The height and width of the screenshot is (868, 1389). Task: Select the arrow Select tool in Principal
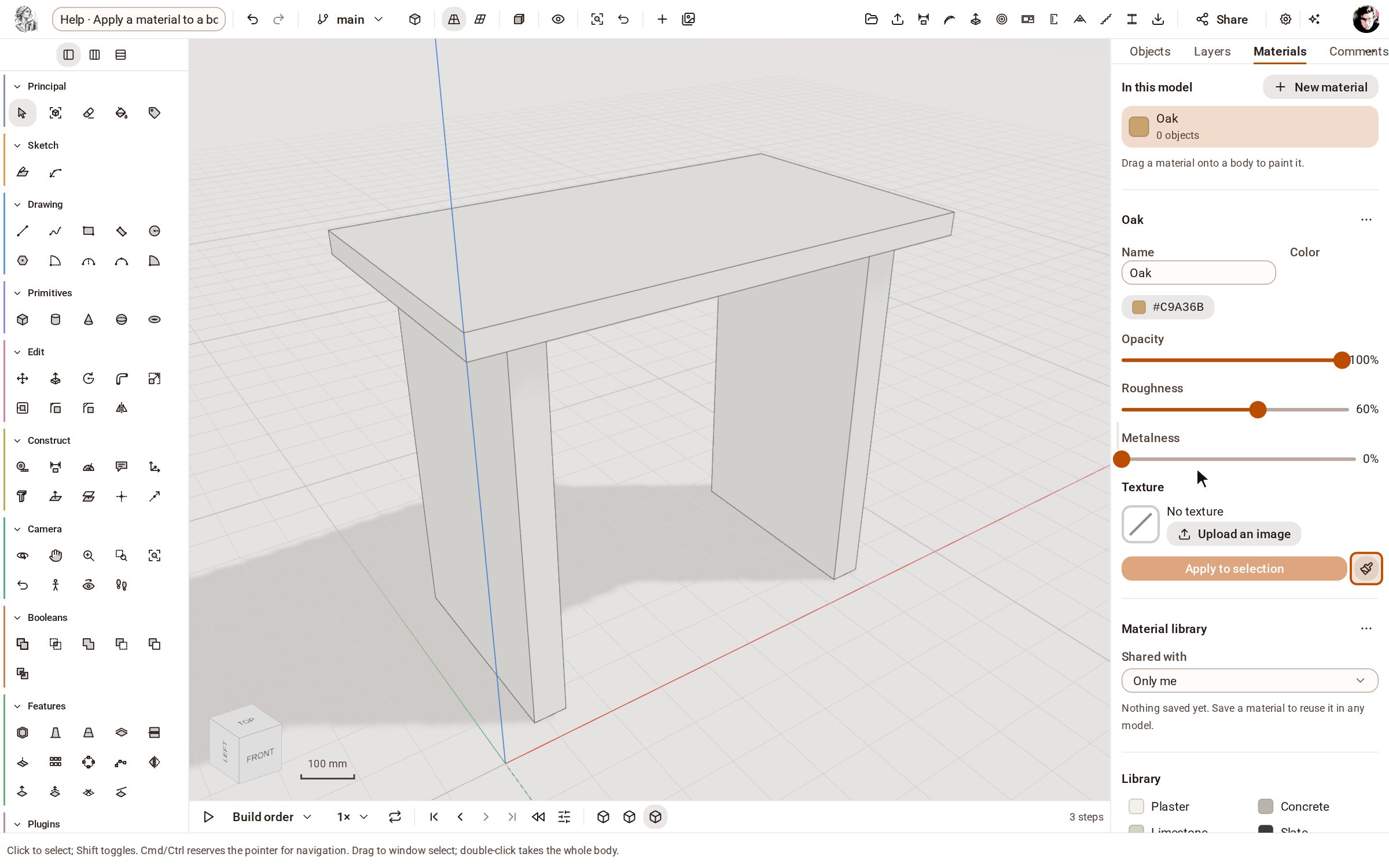coord(23,113)
